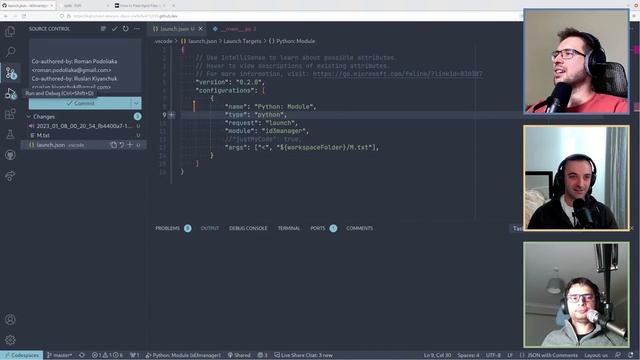640x360 pixels.
Task: Discard changes on launch.json row
Action: click(x=122, y=145)
